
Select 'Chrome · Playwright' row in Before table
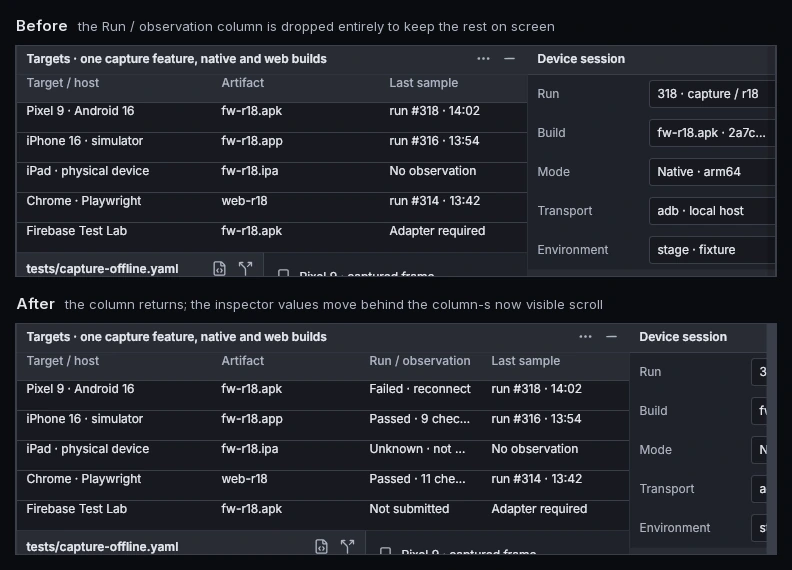pos(272,207)
